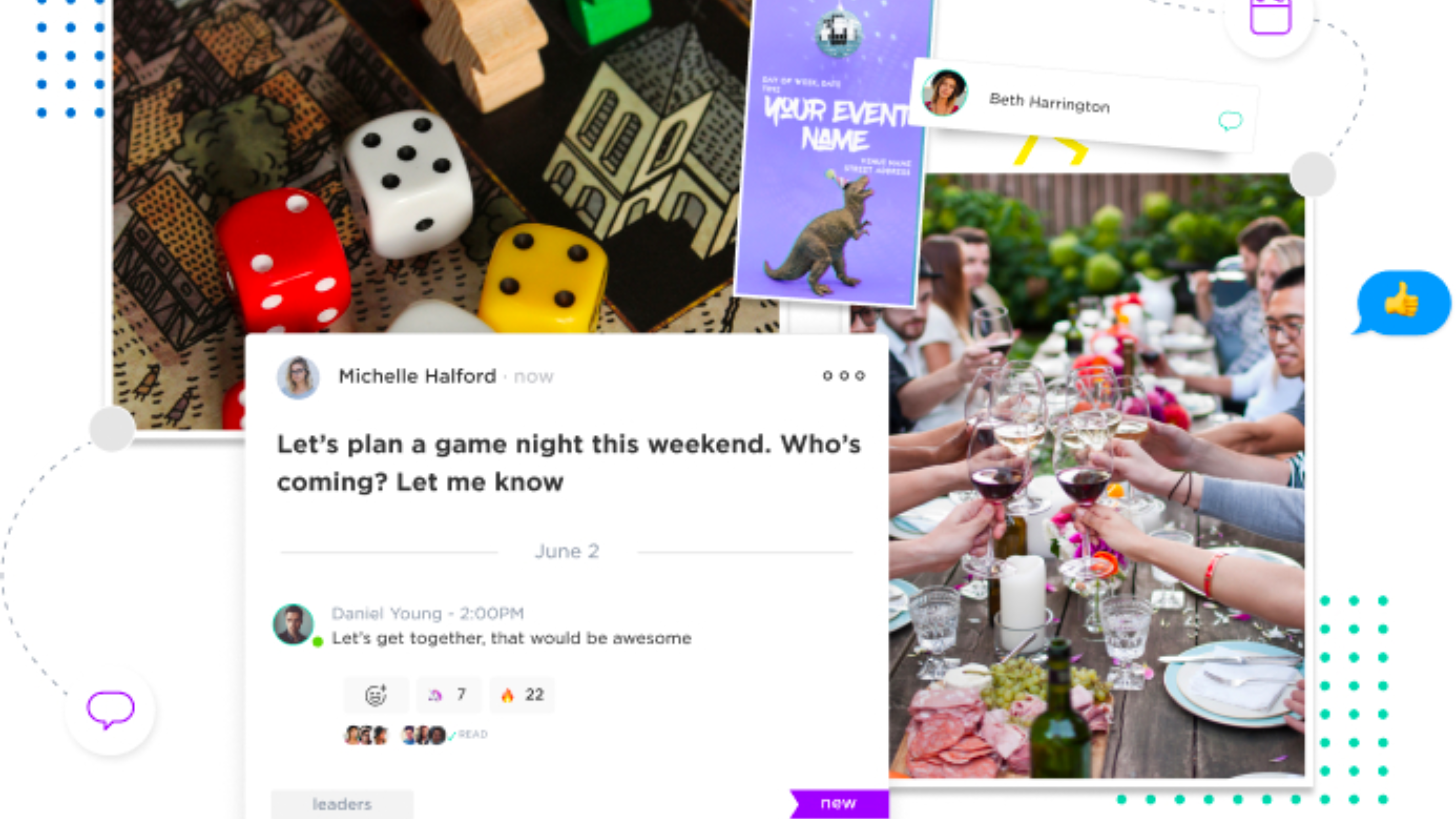This screenshot has width=1456, height=819.
Task: Click the add emoji reaction button
Action: [x=376, y=695]
